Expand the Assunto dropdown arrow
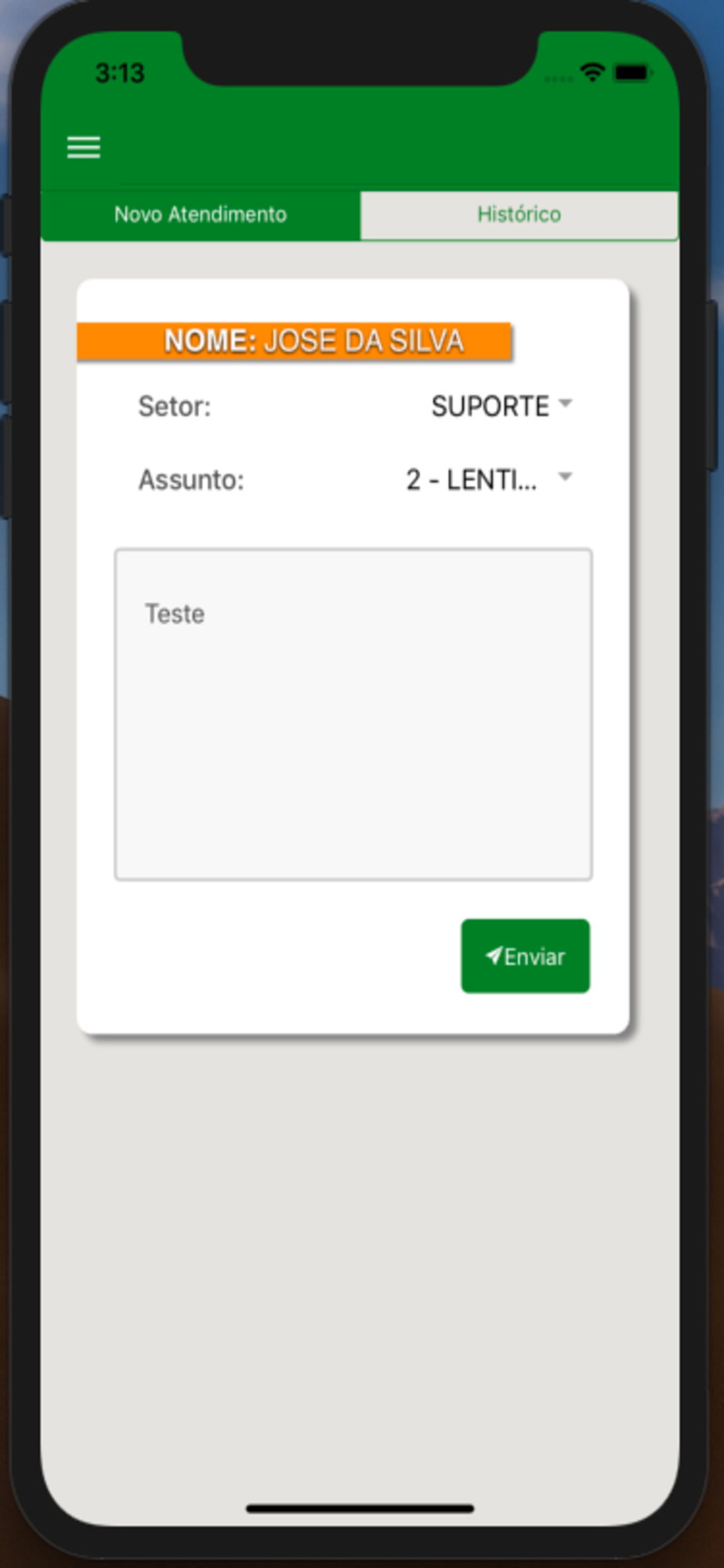Image resolution: width=724 pixels, height=1568 pixels. (565, 477)
